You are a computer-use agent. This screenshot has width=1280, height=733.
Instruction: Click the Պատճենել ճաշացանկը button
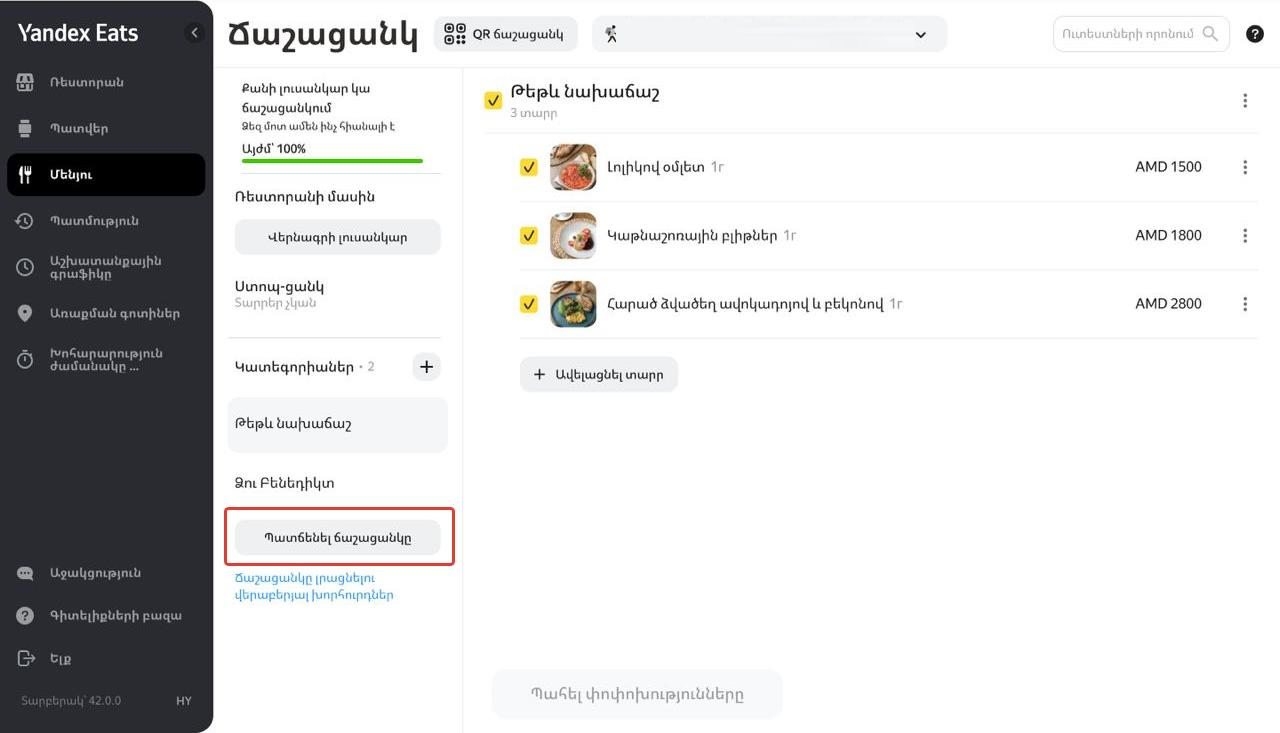pos(338,537)
